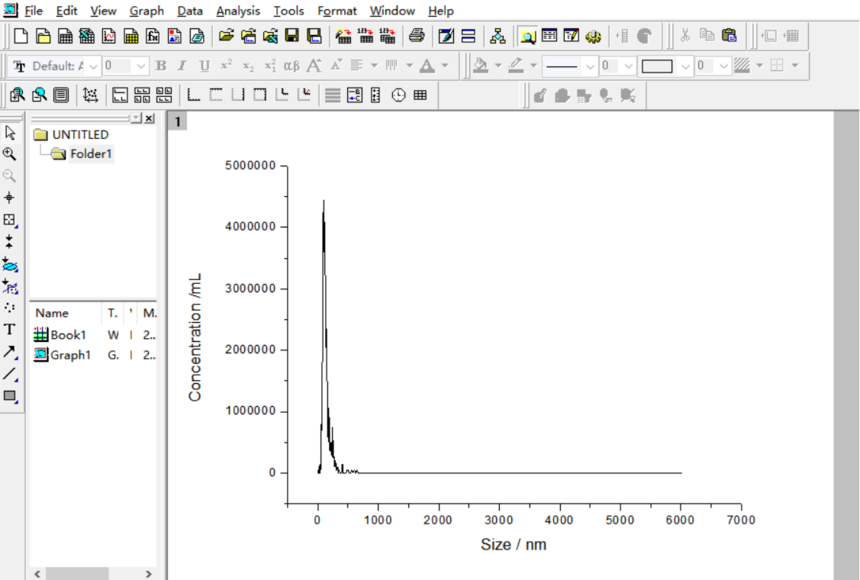Create a new project file
The image size is (860, 580).
click(21, 36)
